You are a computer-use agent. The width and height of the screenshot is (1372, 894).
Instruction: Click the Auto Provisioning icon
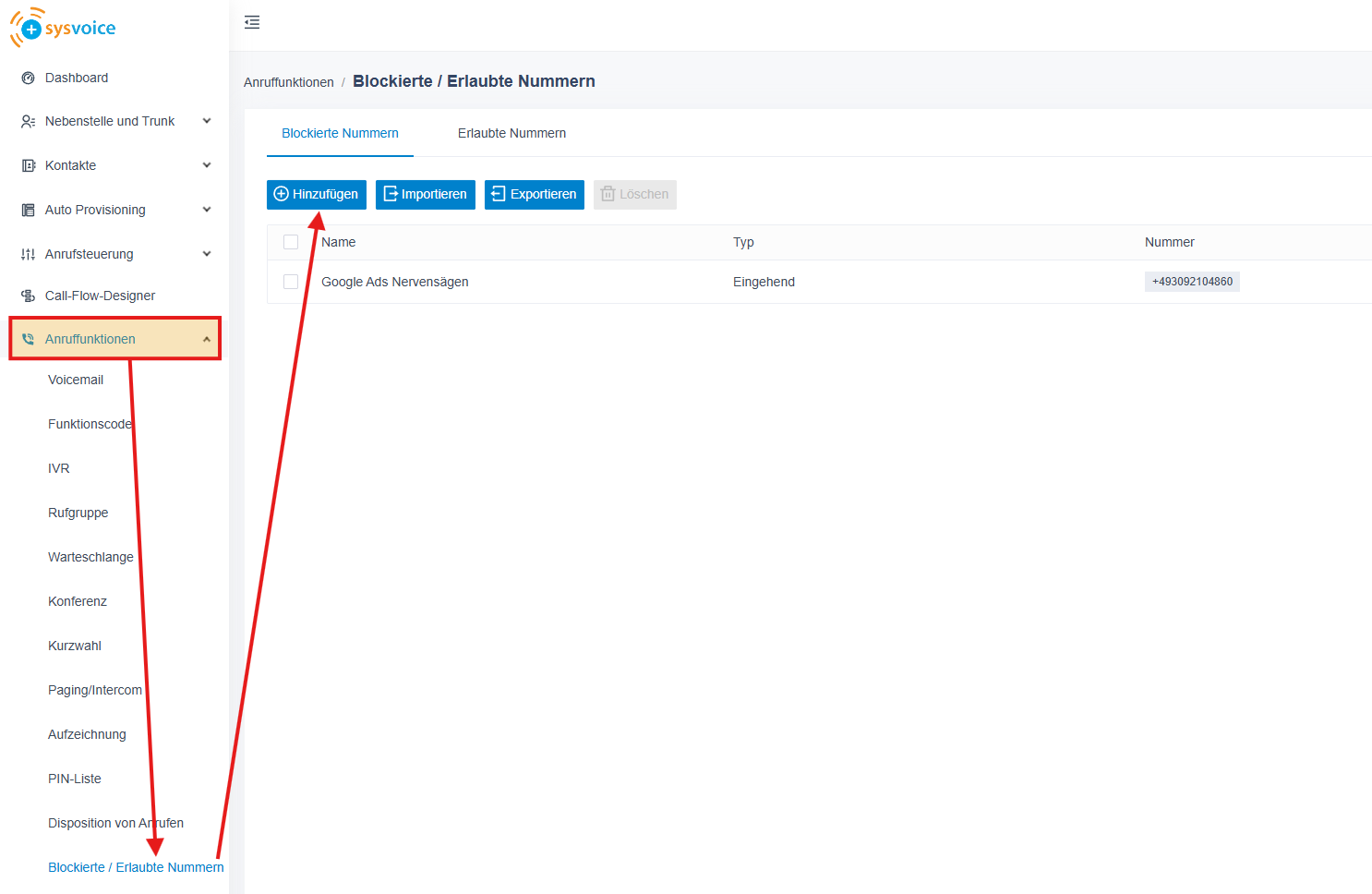coord(28,211)
